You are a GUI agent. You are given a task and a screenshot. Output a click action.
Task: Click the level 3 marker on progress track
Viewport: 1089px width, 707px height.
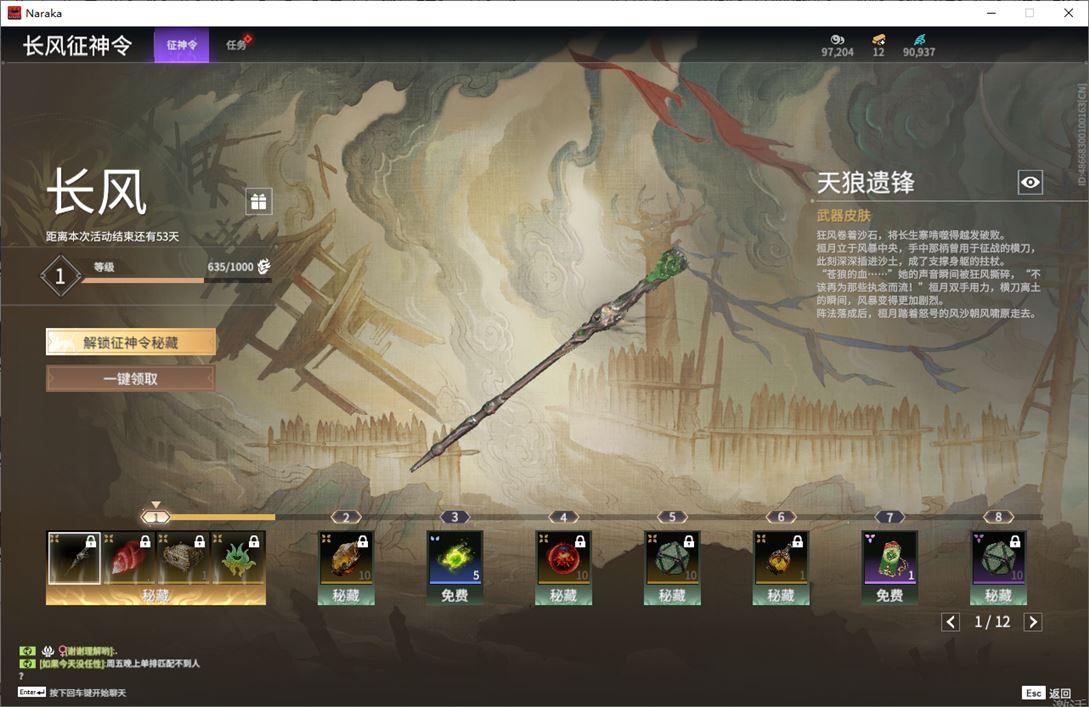455,517
